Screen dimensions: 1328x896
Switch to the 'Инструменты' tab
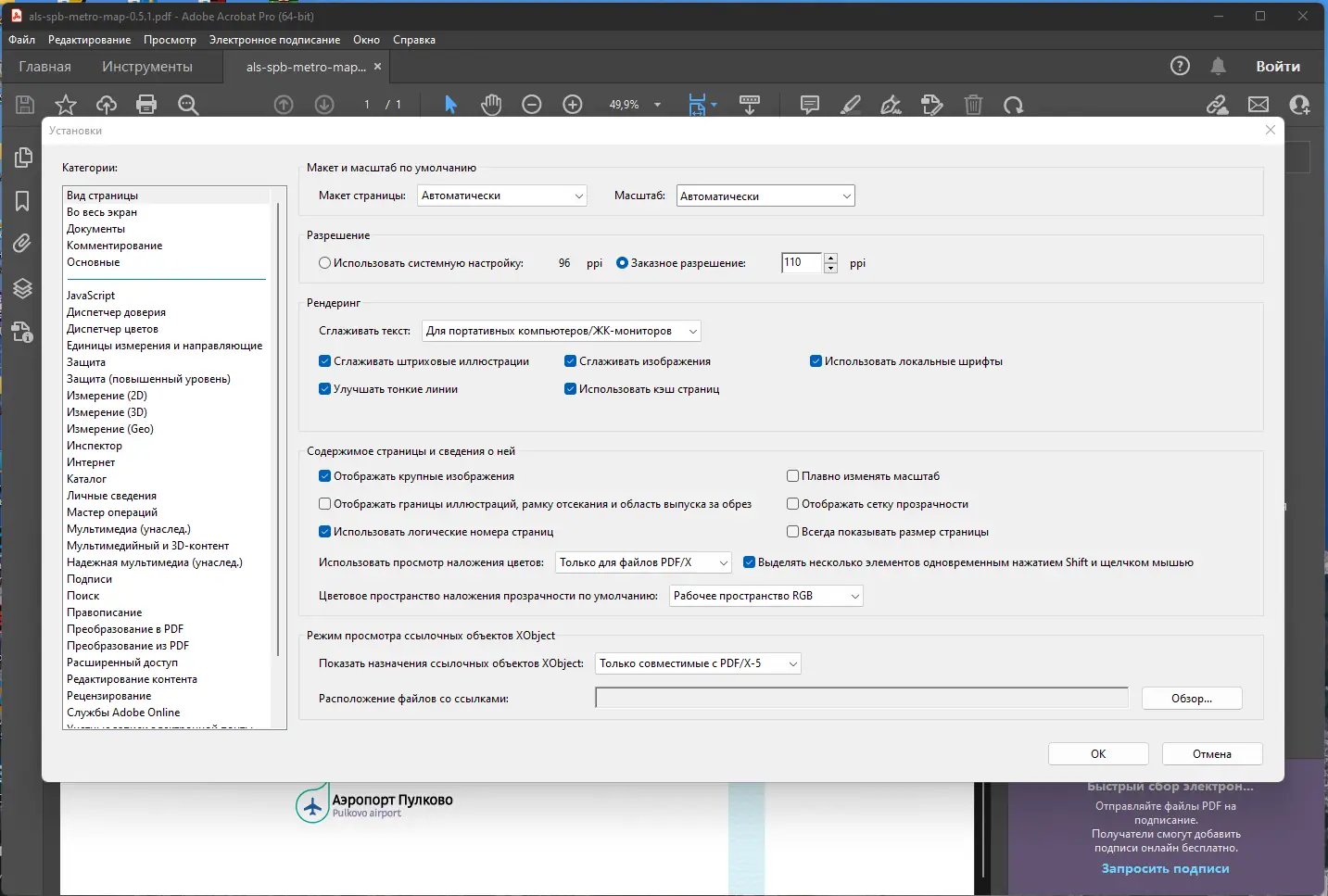coord(147,67)
